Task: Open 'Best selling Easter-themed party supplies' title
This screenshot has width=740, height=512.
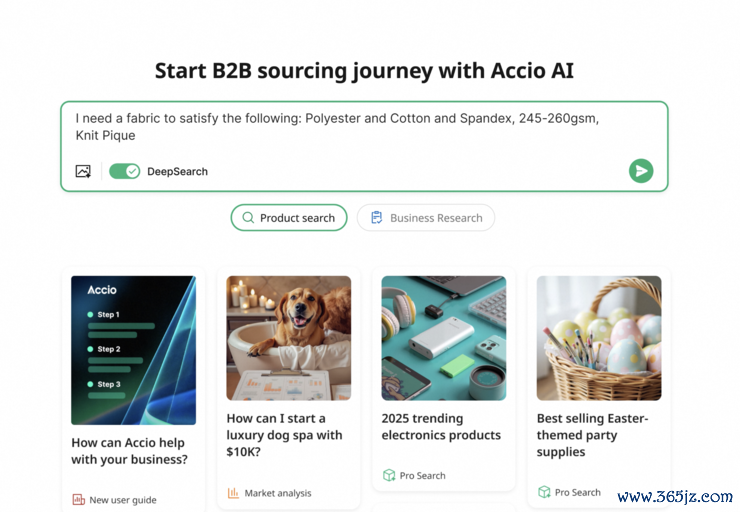Action: pos(593,435)
